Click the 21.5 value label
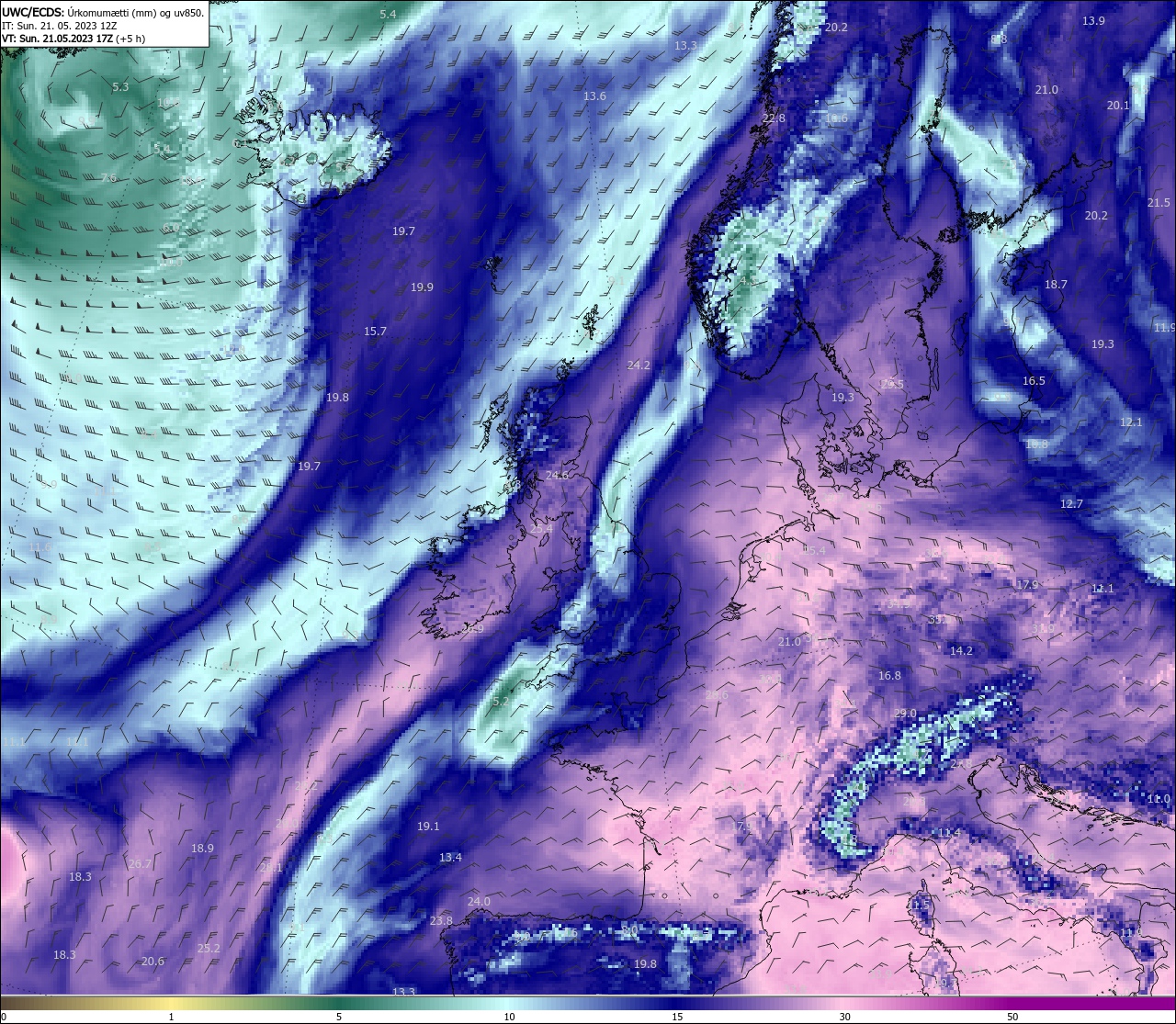Image resolution: width=1176 pixels, height=1024 pixels. coord(1159,203)
